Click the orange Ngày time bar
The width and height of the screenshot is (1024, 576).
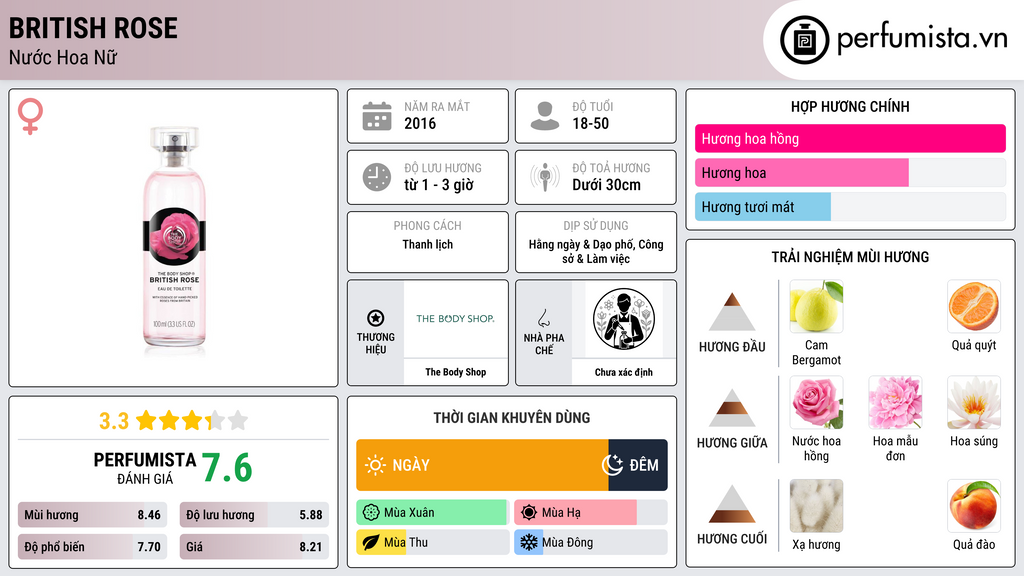tap(483, 465)
